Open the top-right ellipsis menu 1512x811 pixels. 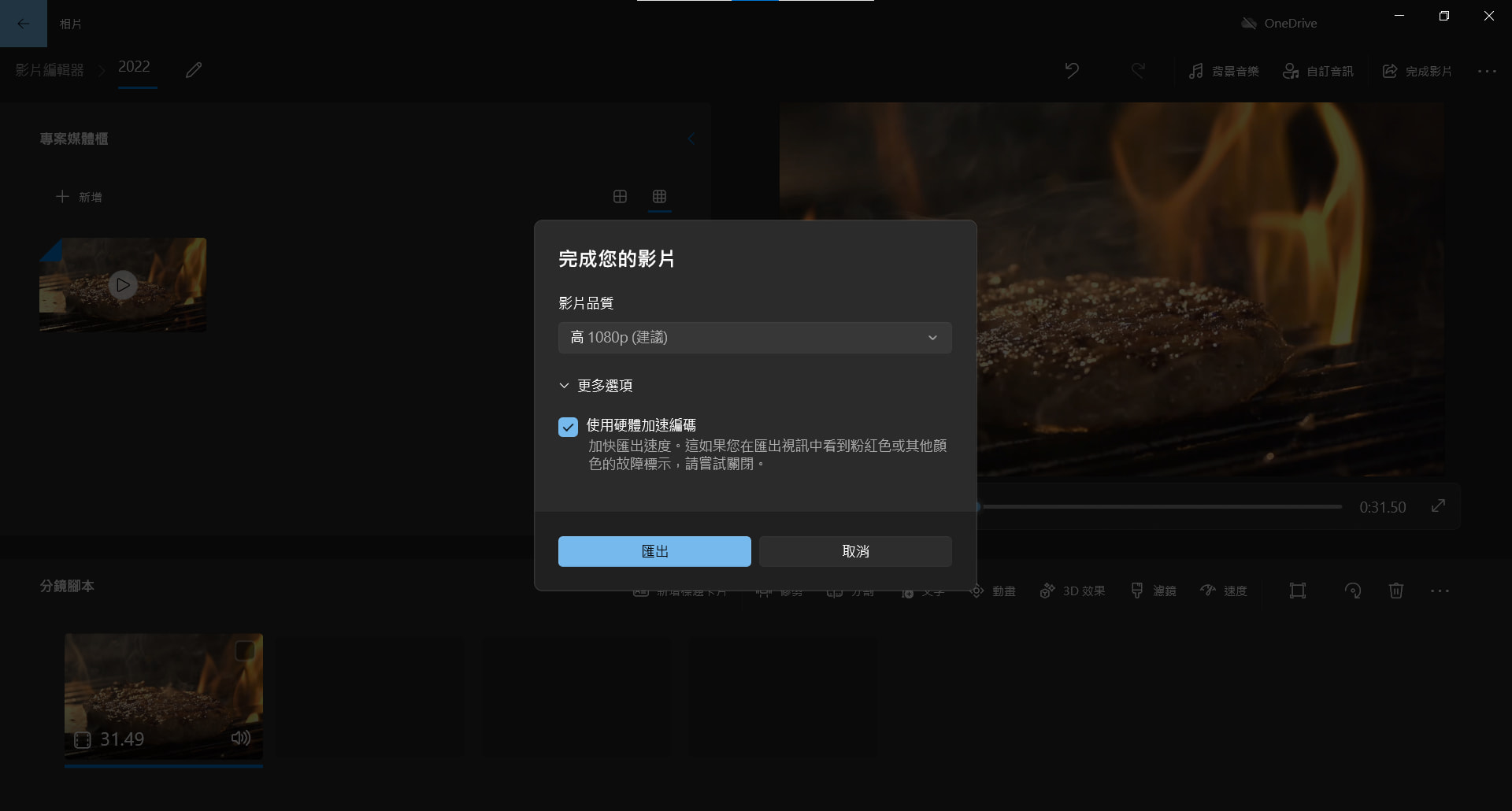(1487, 71)
